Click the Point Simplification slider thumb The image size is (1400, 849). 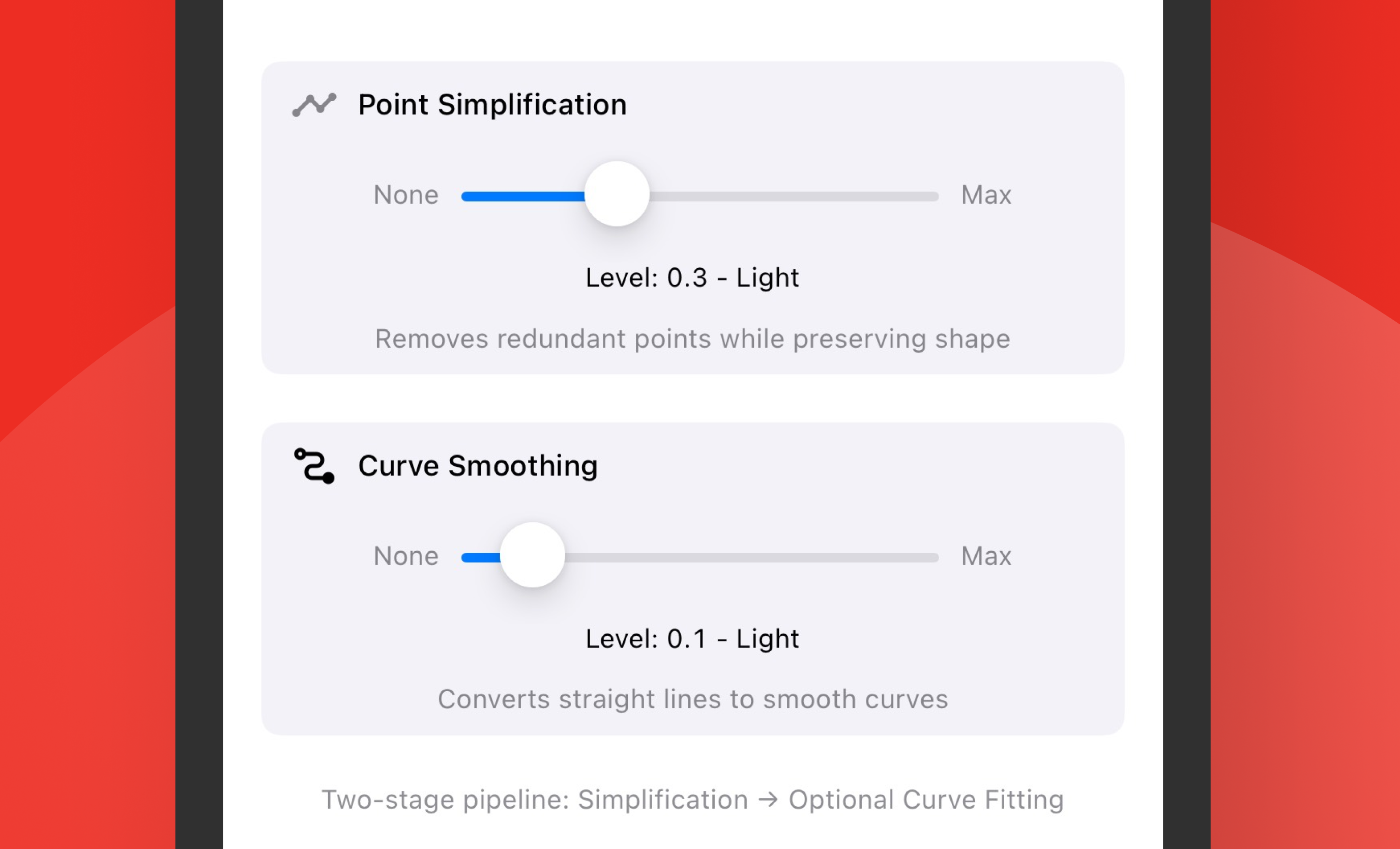click(617, 194)
